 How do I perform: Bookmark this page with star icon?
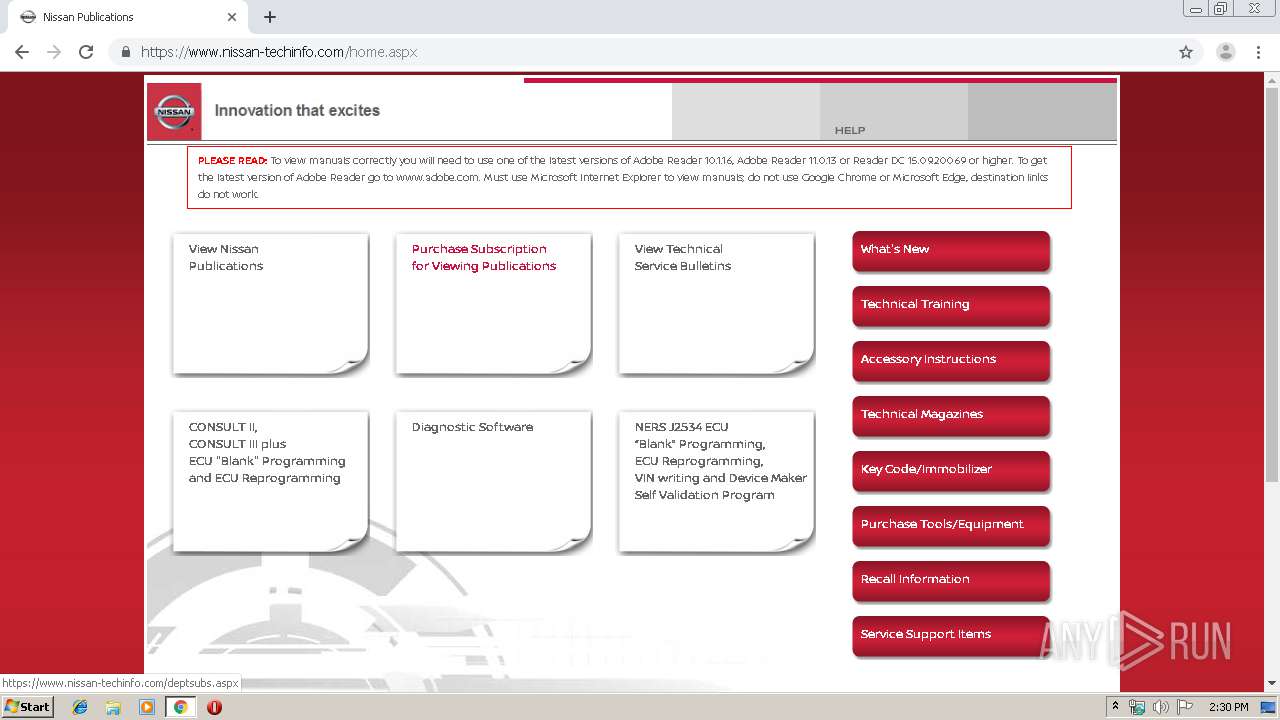(1186, 52)
